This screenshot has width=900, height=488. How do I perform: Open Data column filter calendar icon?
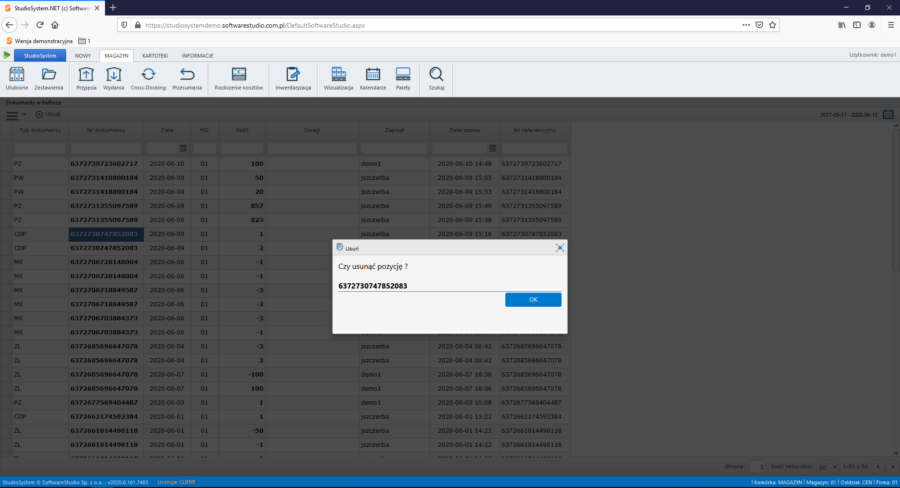pos(183,148)
